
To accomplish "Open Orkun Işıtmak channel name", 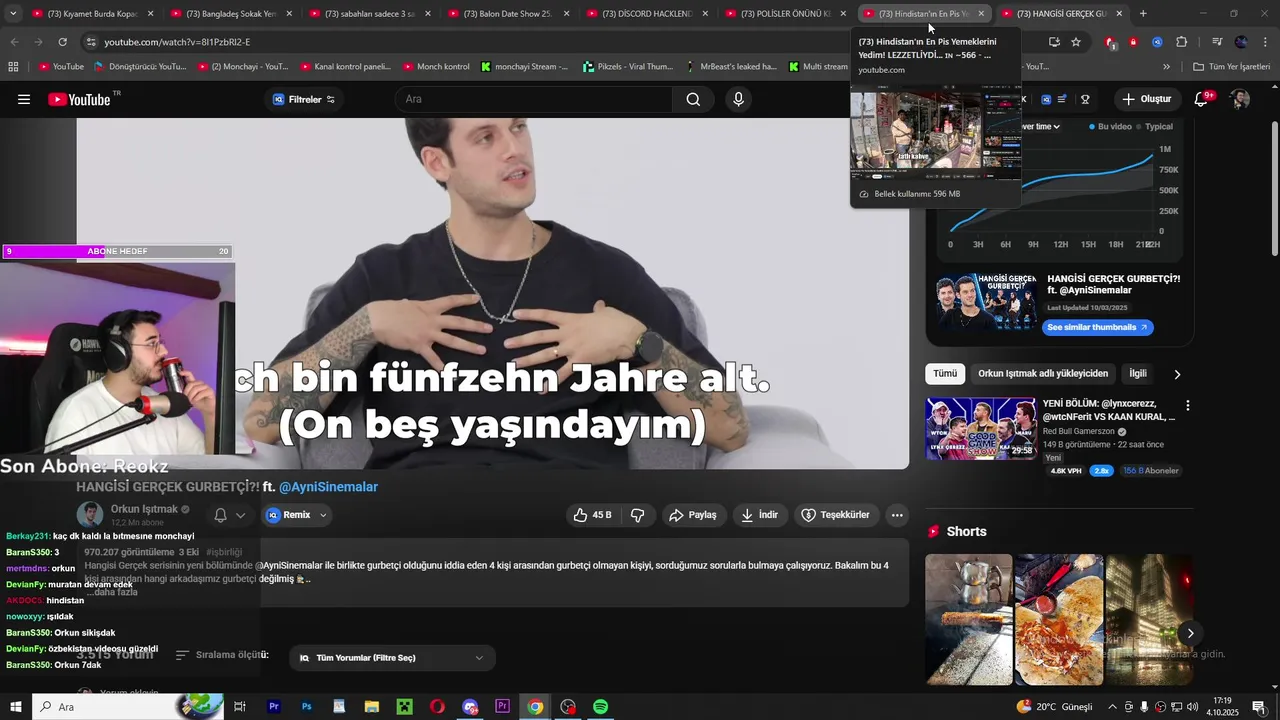I will (x=144, y=509).
